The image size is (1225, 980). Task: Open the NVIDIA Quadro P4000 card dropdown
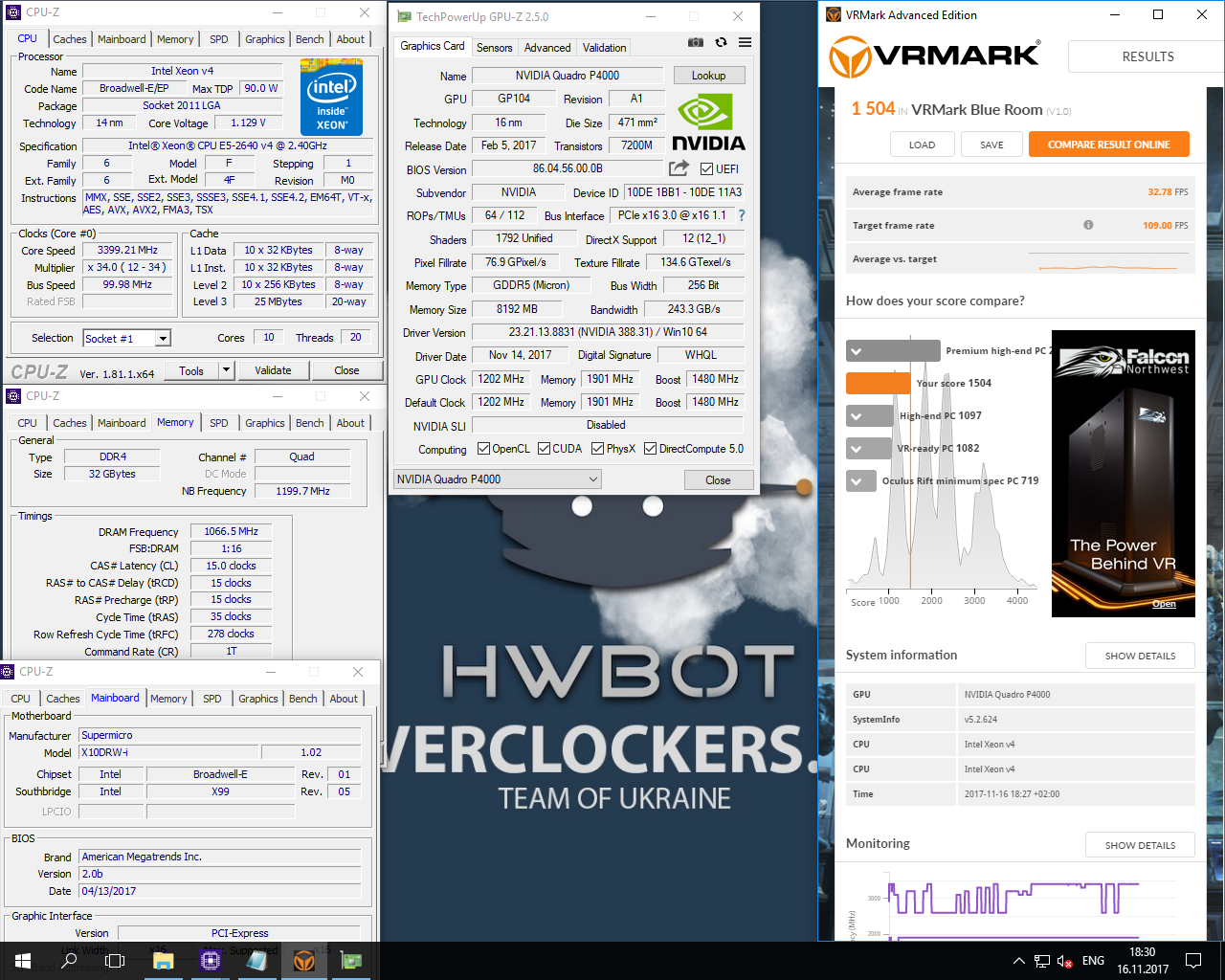pos(498,479)
